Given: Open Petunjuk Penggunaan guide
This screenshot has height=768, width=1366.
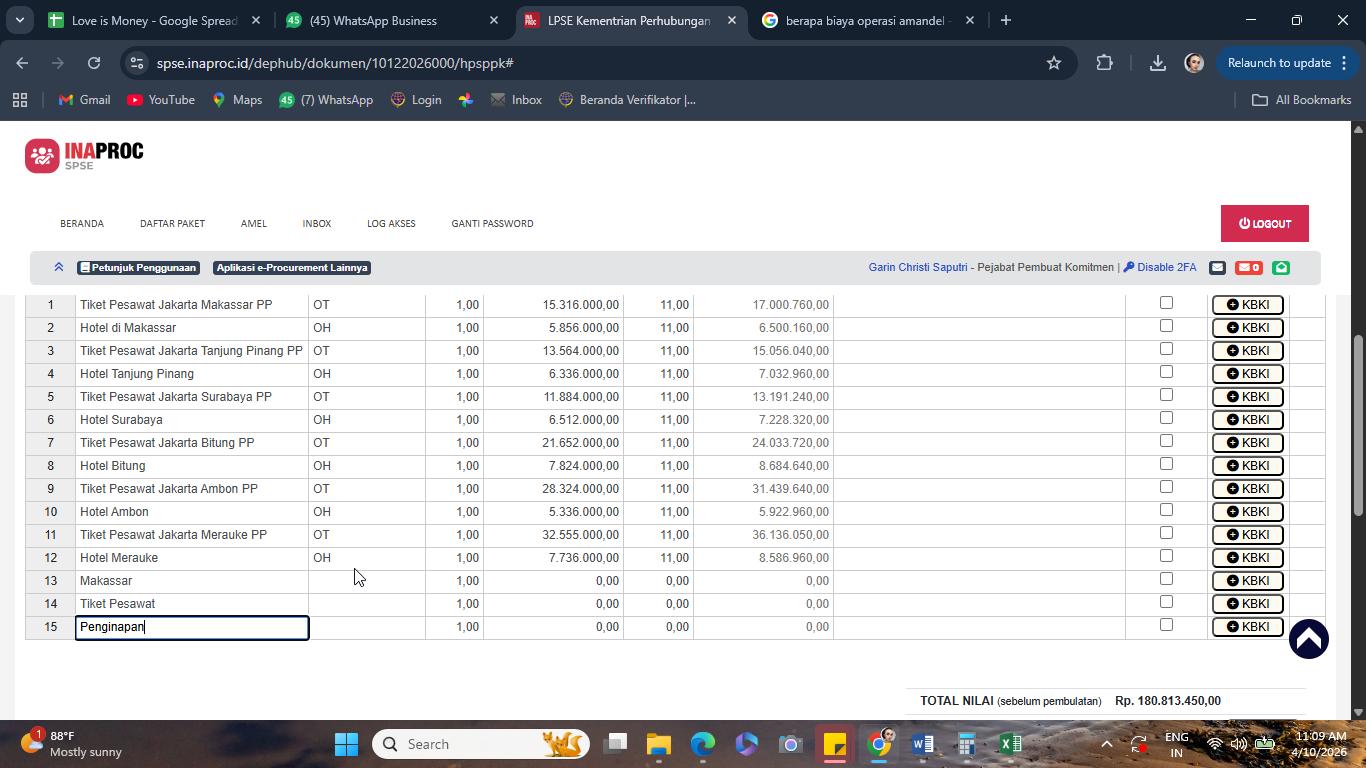Looking at the screenshot, I should tap(138, 267).
